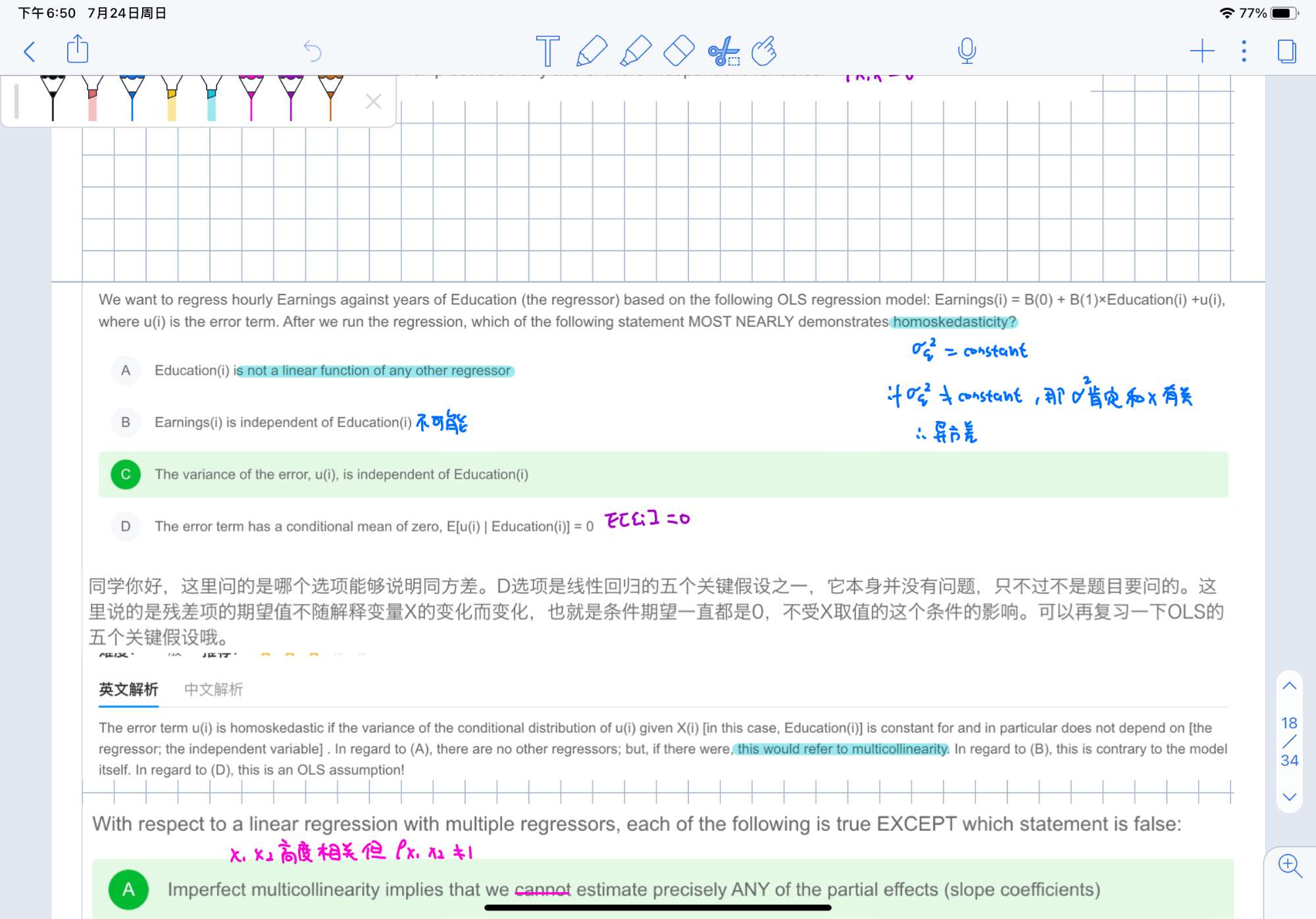
Task: Tap the undo arrow
Action: coord(312,51)
